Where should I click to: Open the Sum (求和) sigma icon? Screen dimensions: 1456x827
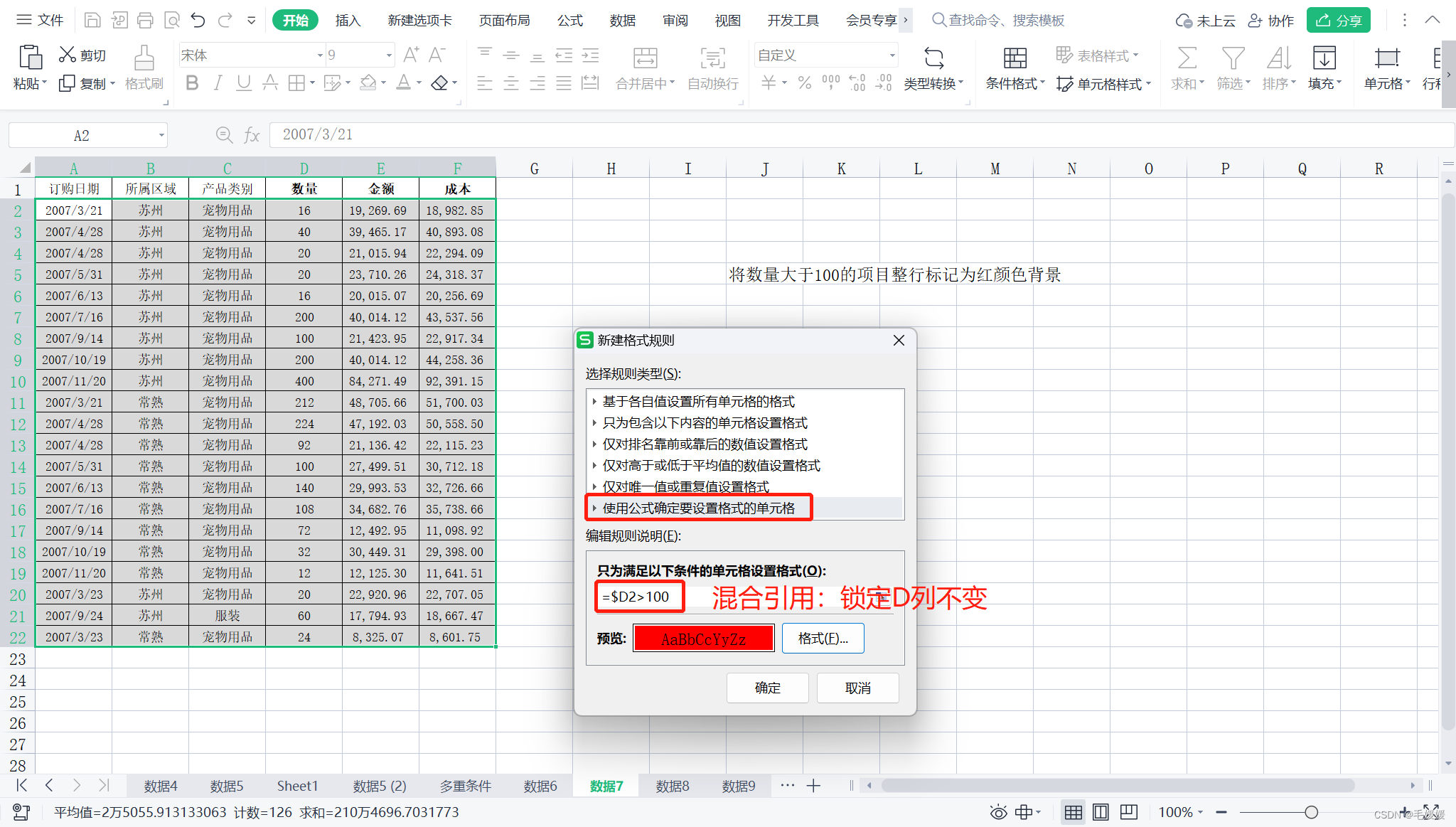coord(1187,58)
